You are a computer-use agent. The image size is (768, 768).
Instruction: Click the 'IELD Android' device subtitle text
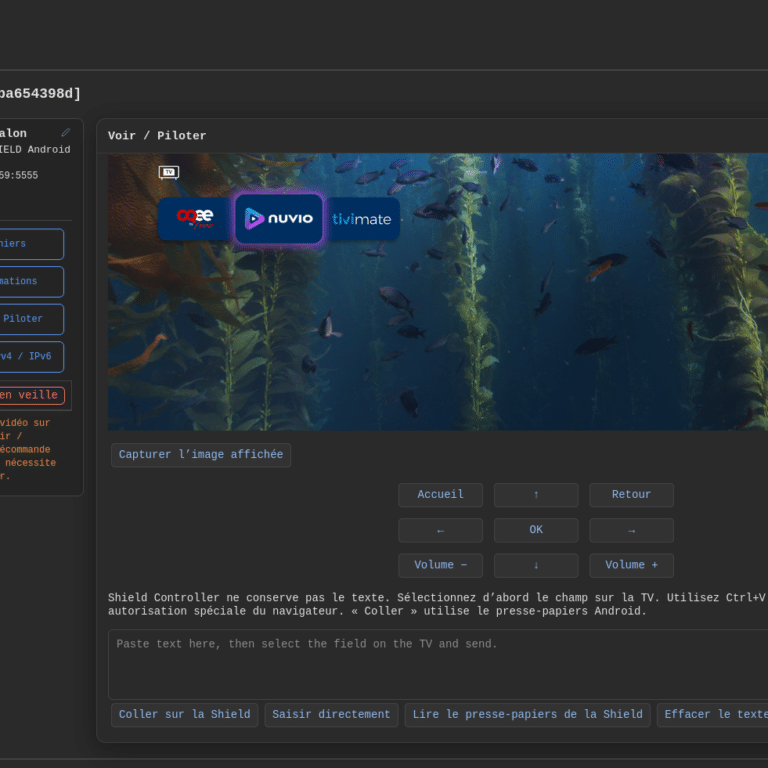click(x=35, y=149)
